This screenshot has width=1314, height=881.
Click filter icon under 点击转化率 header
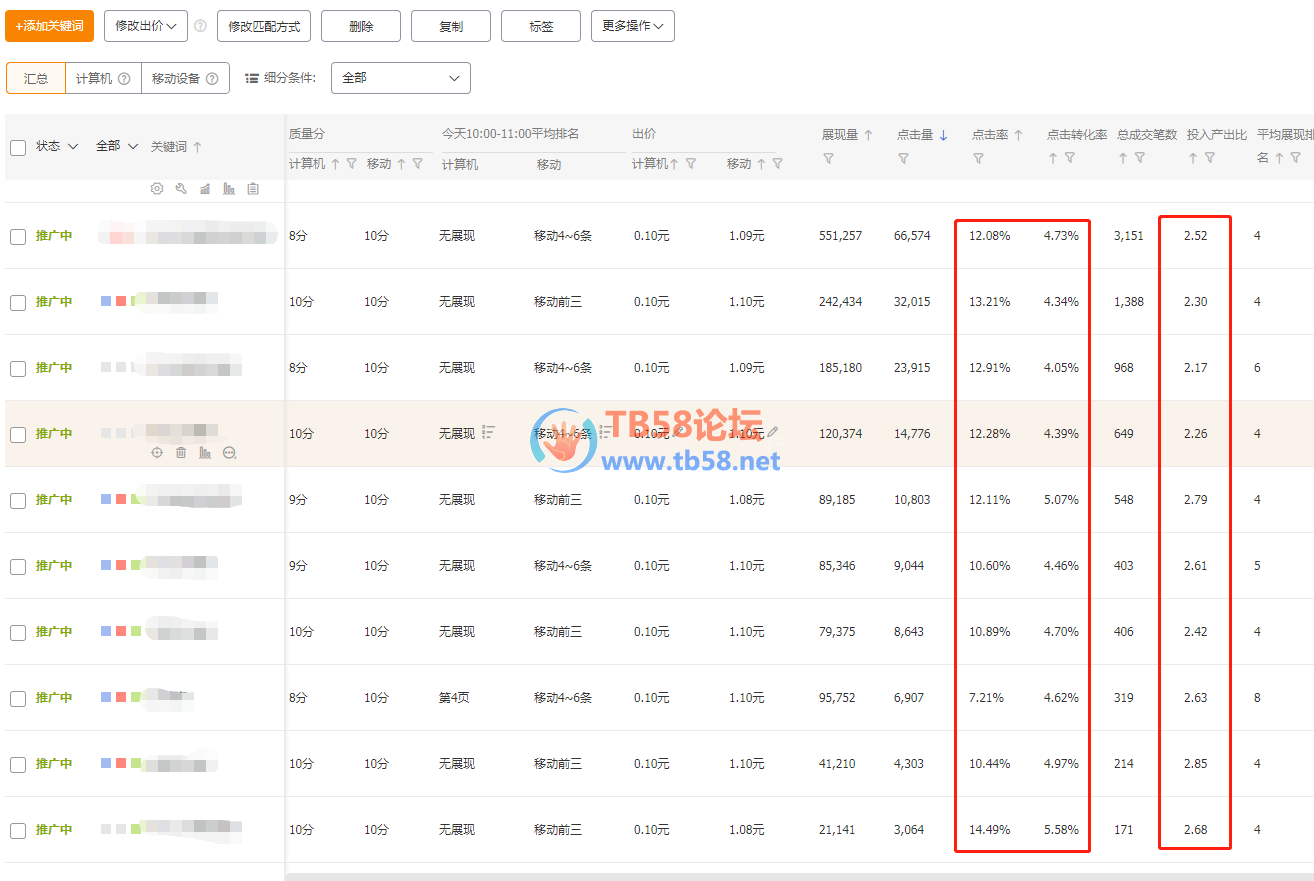tap(1069, 158)
